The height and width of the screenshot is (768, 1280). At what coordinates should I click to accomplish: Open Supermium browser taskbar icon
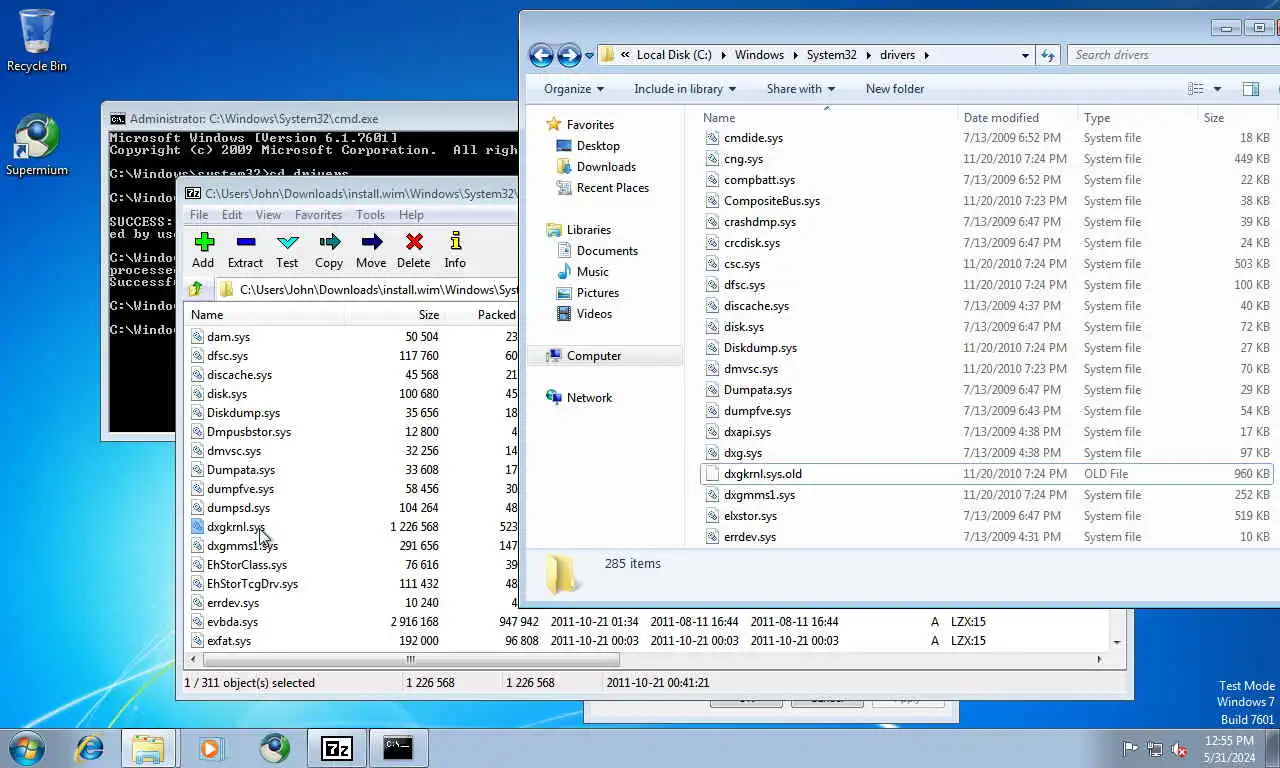pyautogui.click(x=274, y=747)
